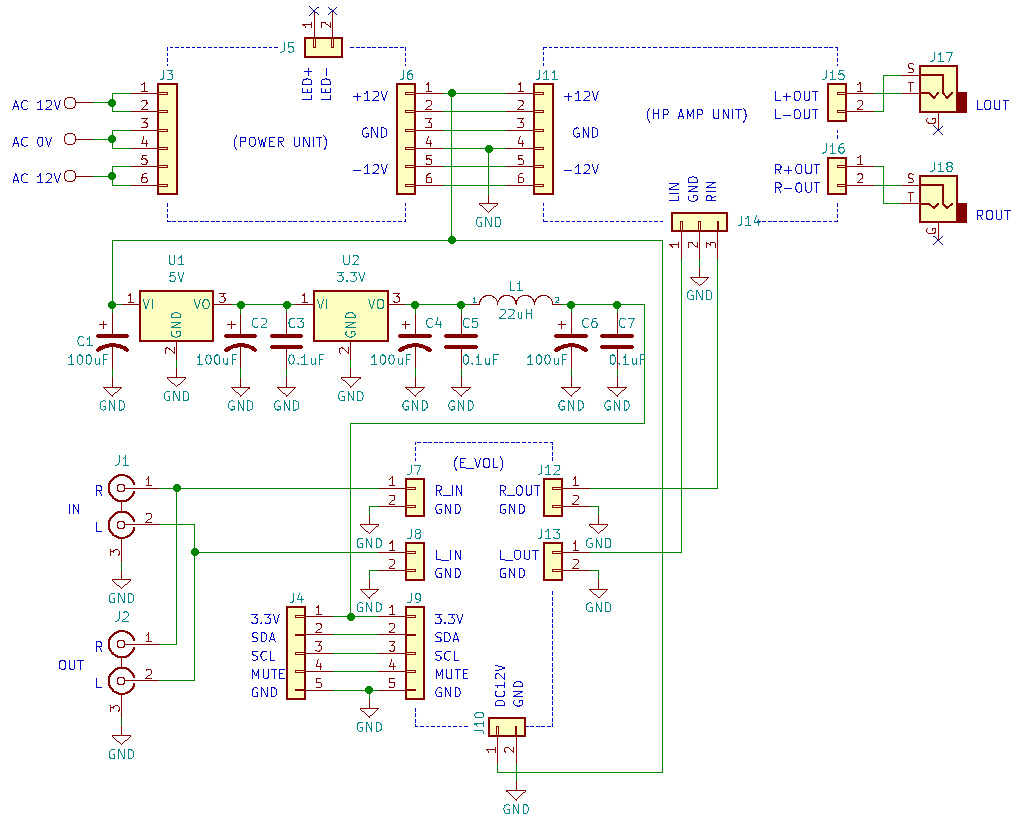Screen dimensions: 1017x821
Task: Click the L1 22uH inductor symbol
Action: click(x=515, y=300)
